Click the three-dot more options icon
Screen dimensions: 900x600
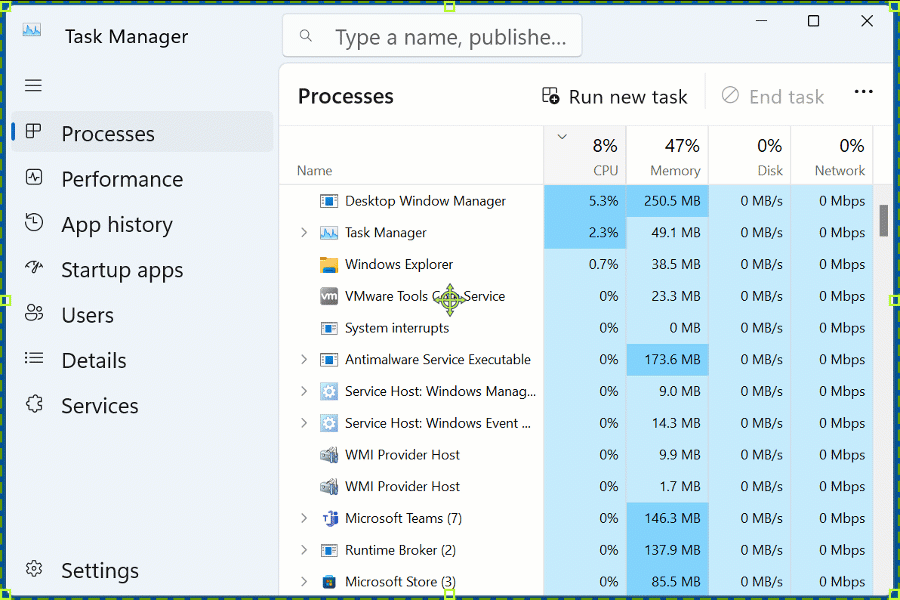pyautogui.click(x=864, y=93)
